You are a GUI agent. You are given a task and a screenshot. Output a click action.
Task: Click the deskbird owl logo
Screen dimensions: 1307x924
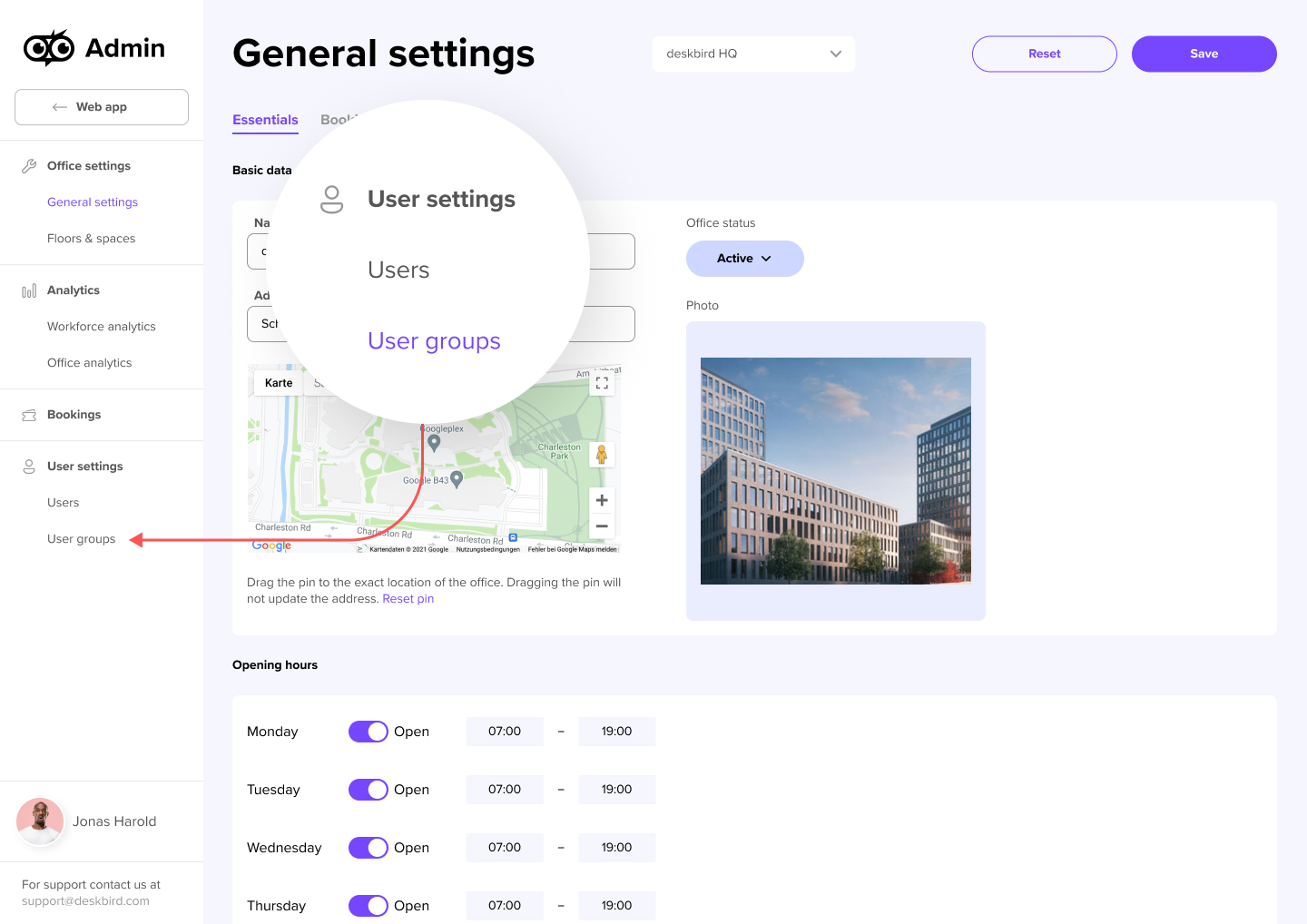[49, 48]
